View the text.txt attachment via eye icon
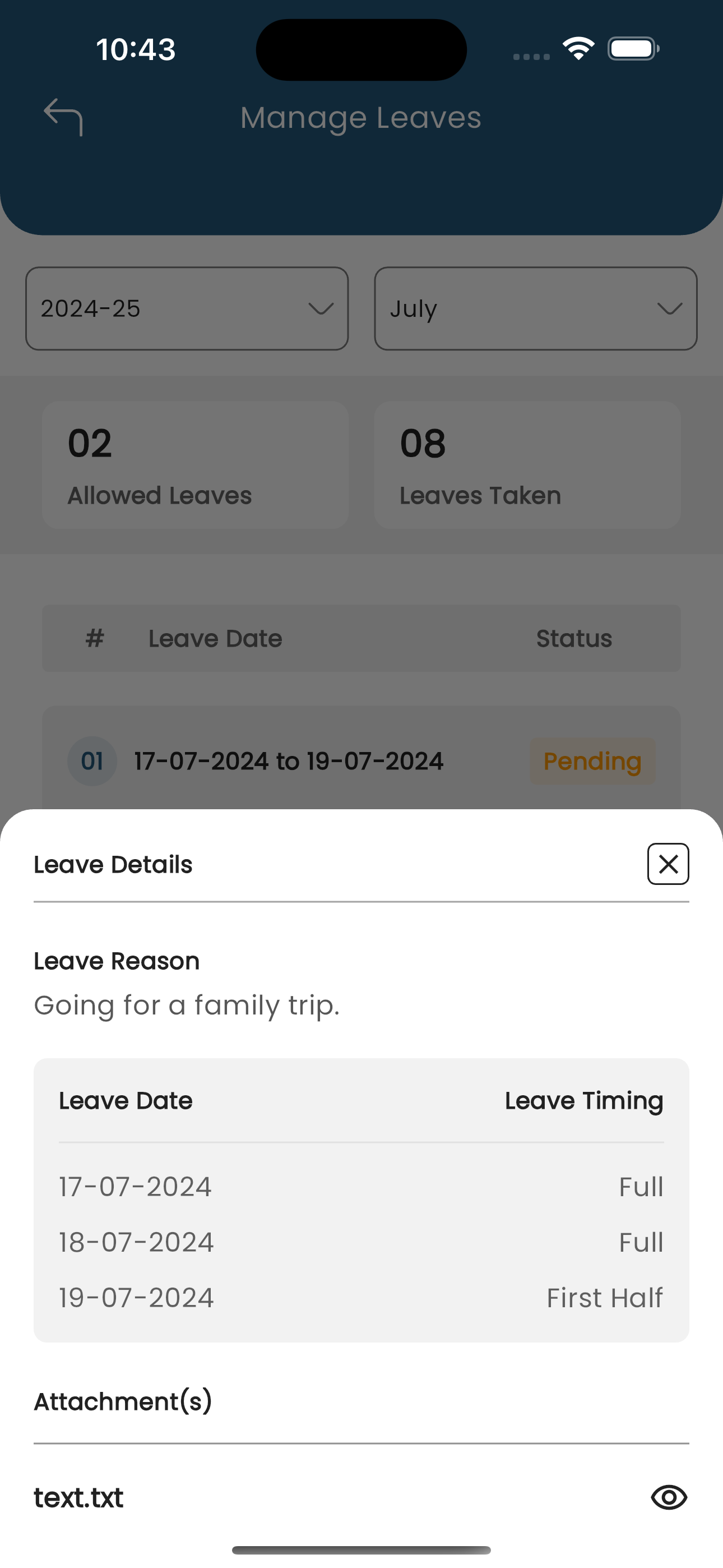 pos(669,1497)
